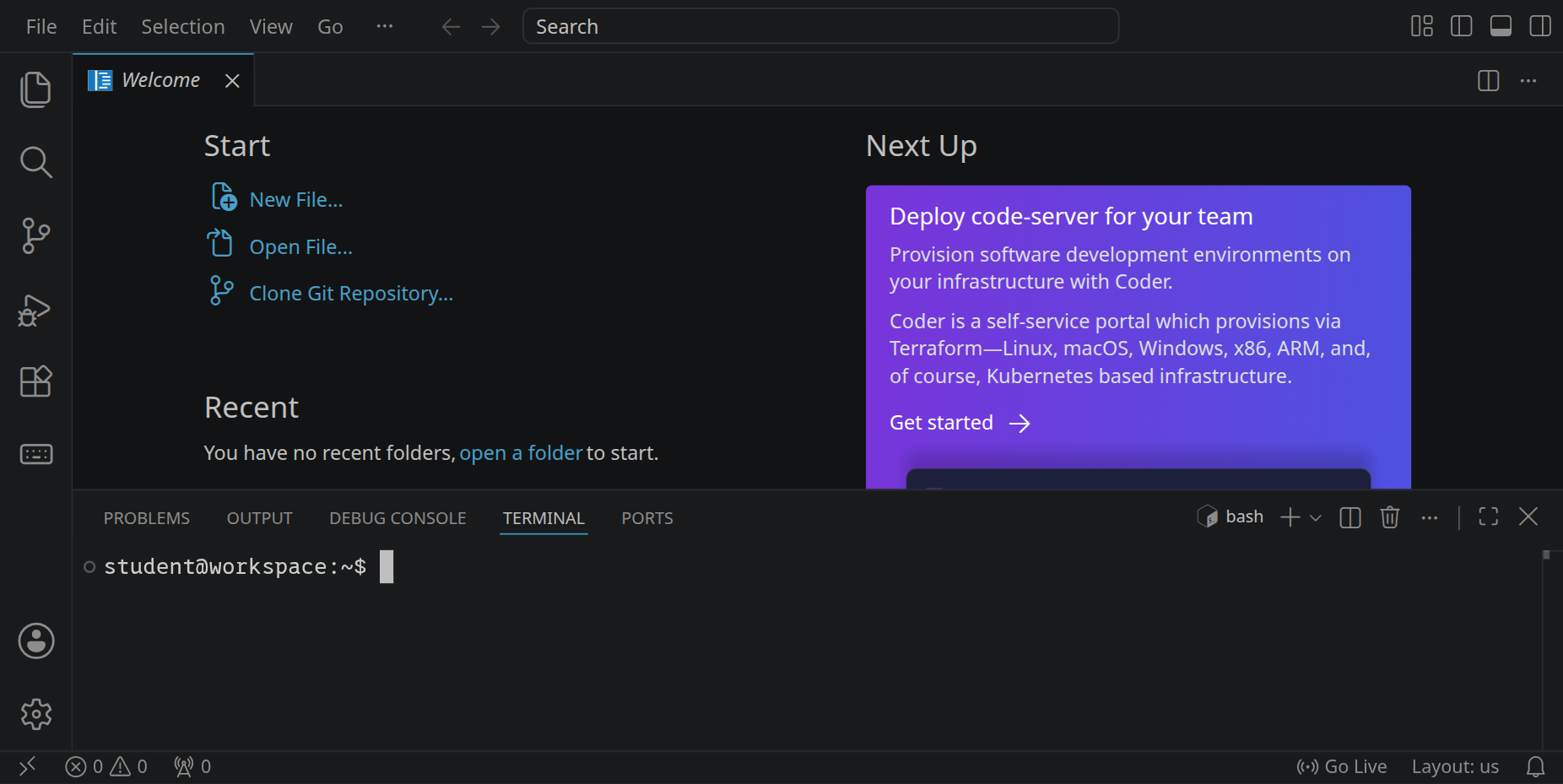
Task: Click the ports forwarded indicator in status bar
Action: (x=192, y=766)
